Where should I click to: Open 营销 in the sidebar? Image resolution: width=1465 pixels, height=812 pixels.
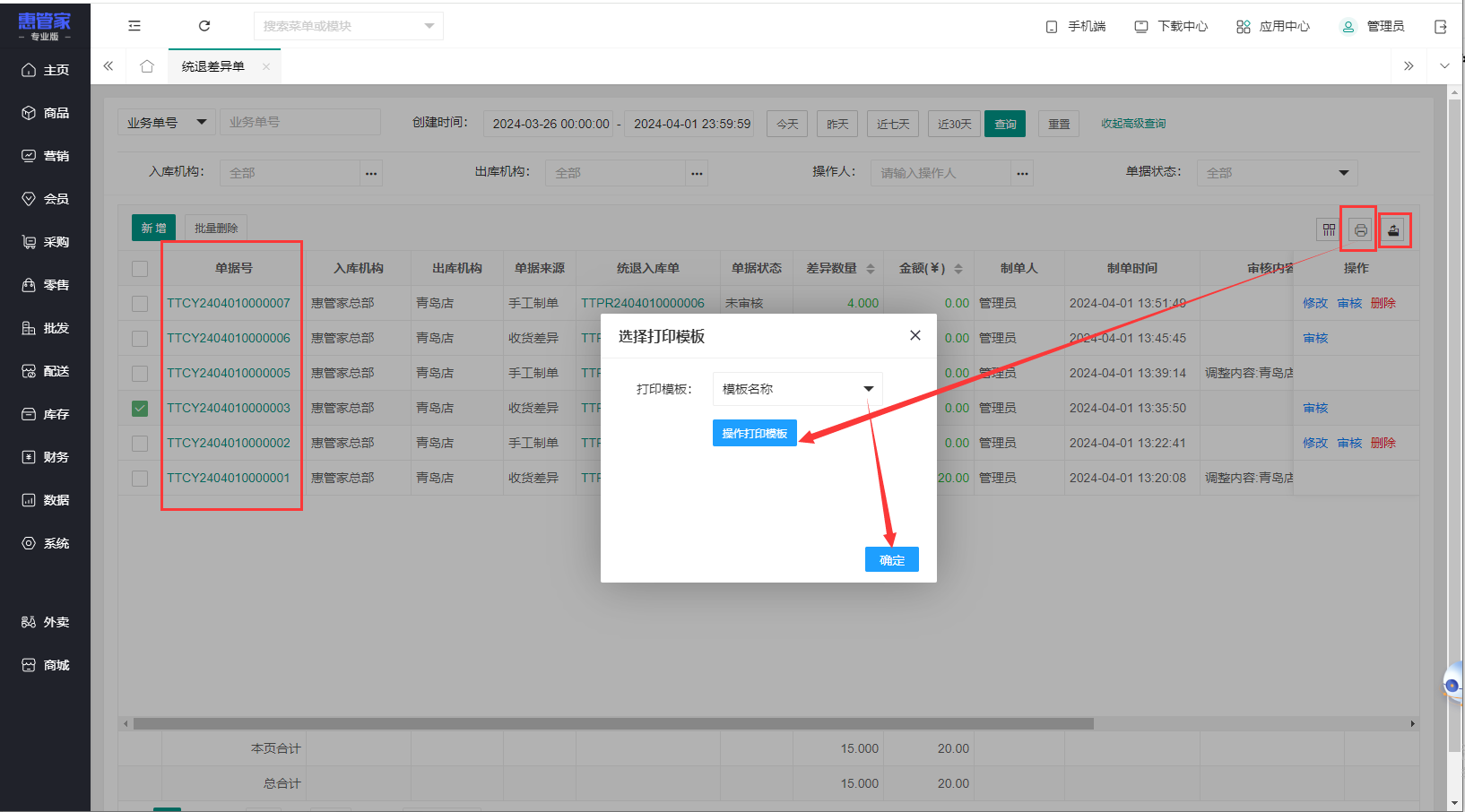click(45, 156)
